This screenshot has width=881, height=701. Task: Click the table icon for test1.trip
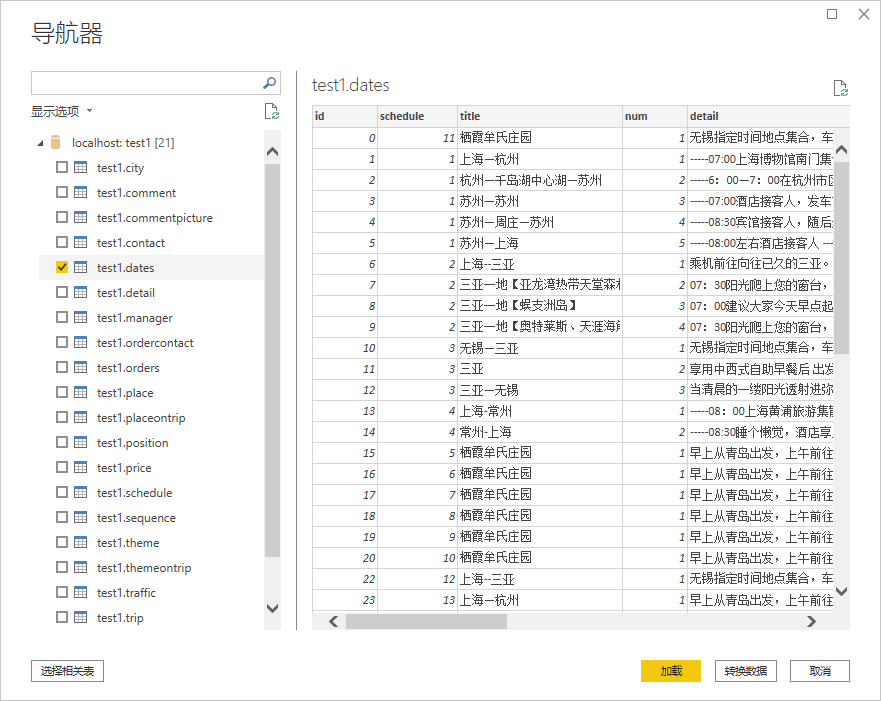[x=81, y=618]
